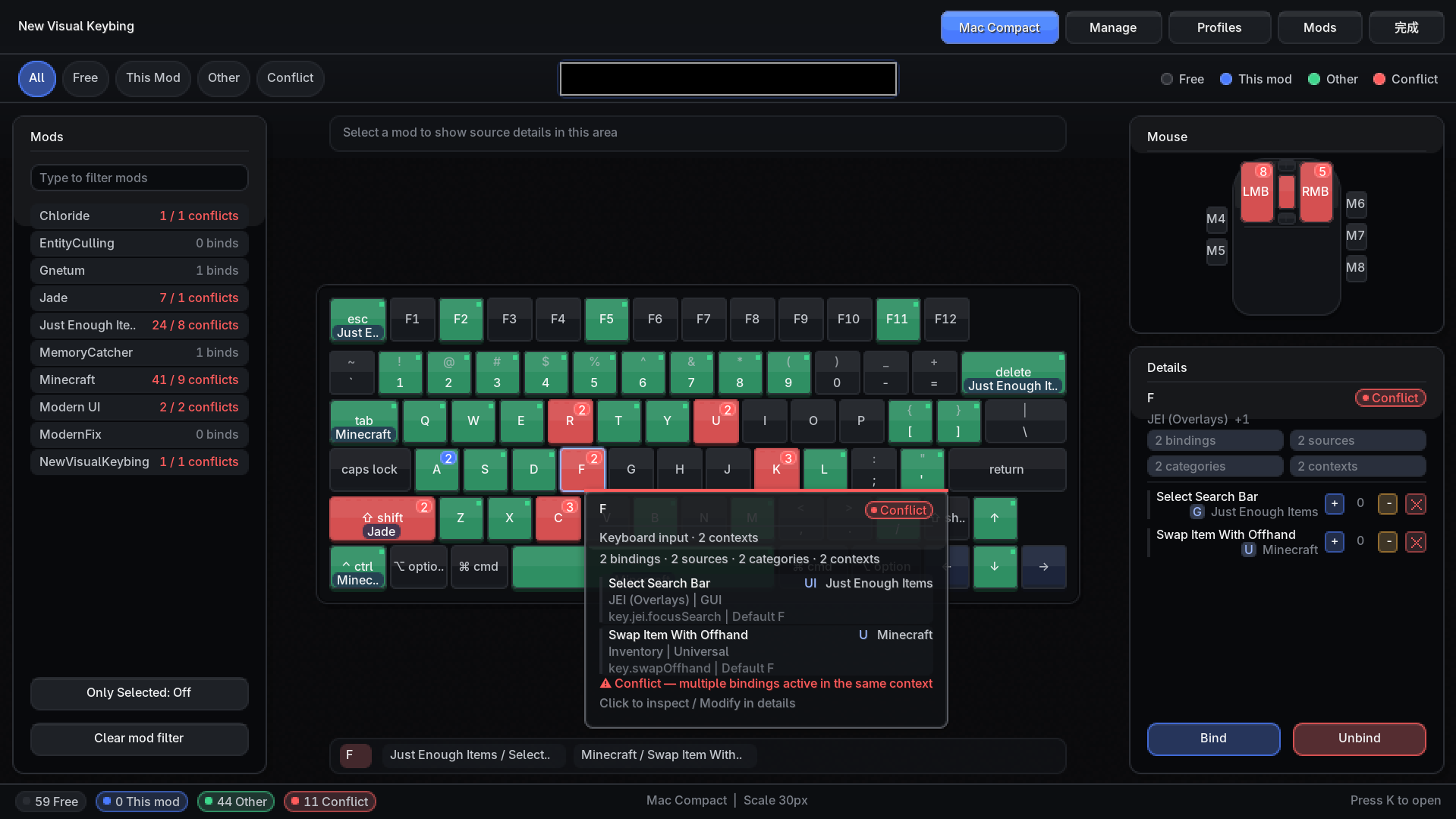Select ModernFix in the mods list
1456x819 pixels.
click(x=140, y=435)
